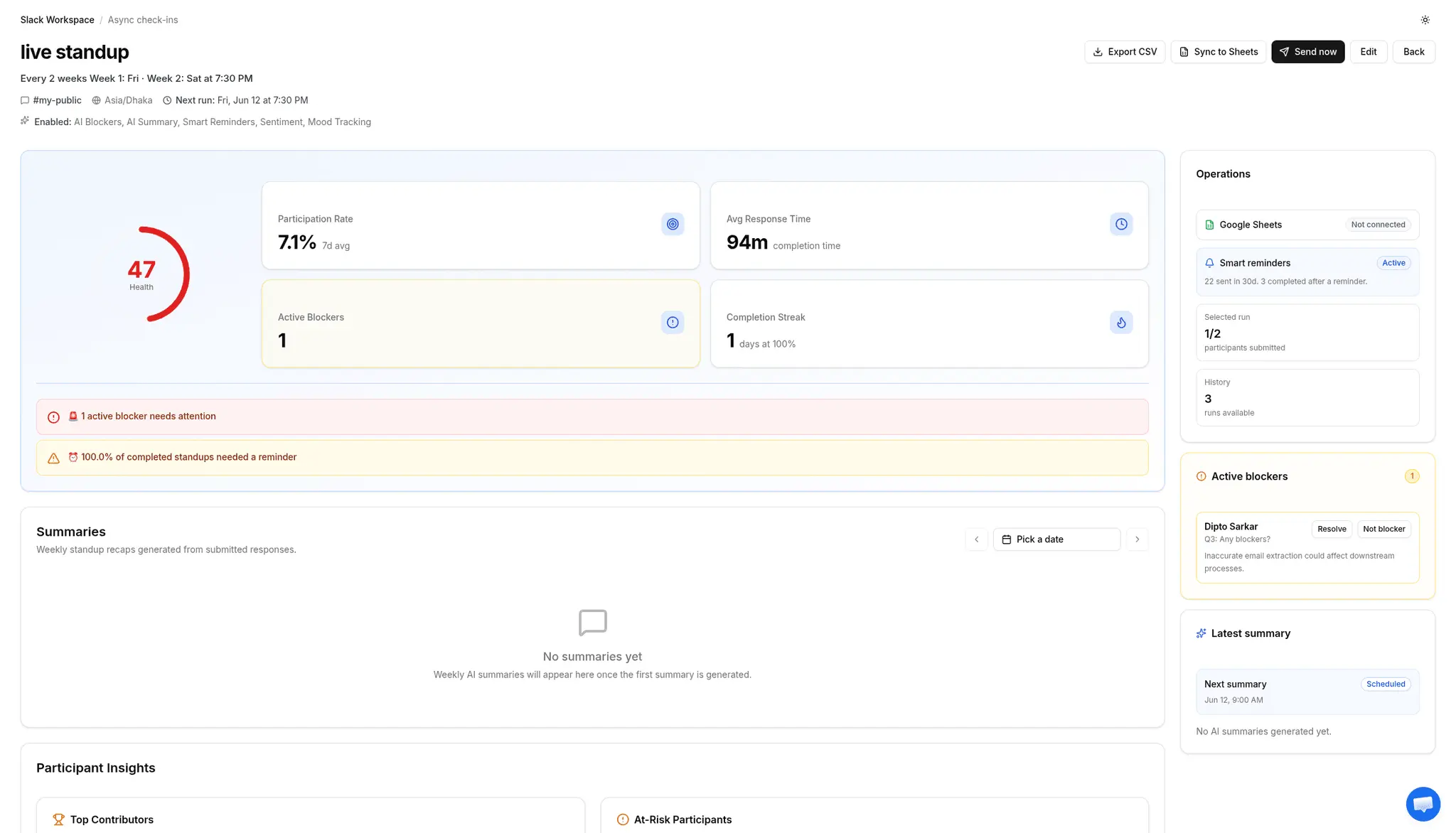Image resolution: width=1456 pixels, height=833 pixels.
Task: Click the #my-public channel icon
Action: click(x=25, y=100)
